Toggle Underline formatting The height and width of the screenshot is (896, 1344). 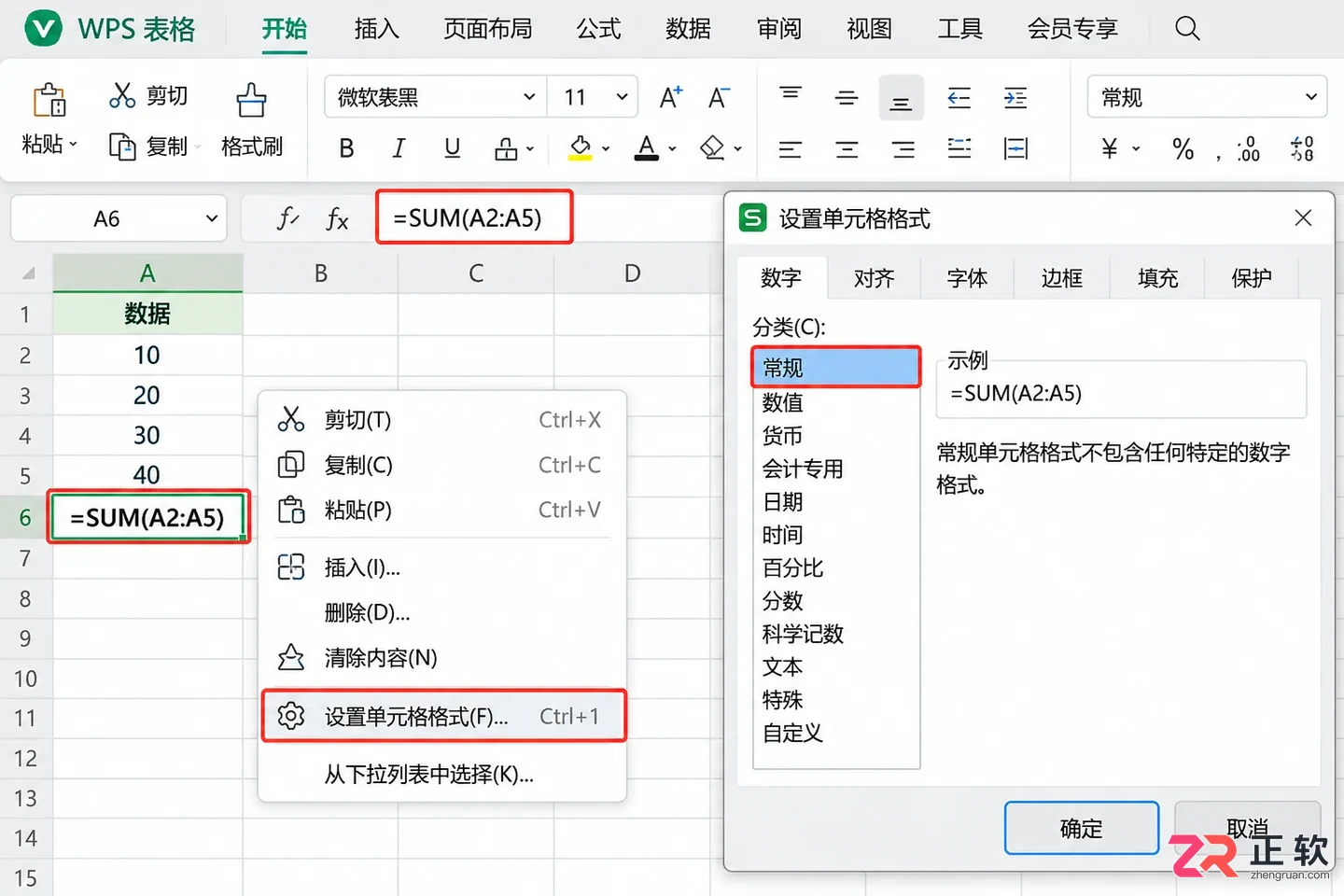pos(452,147)
